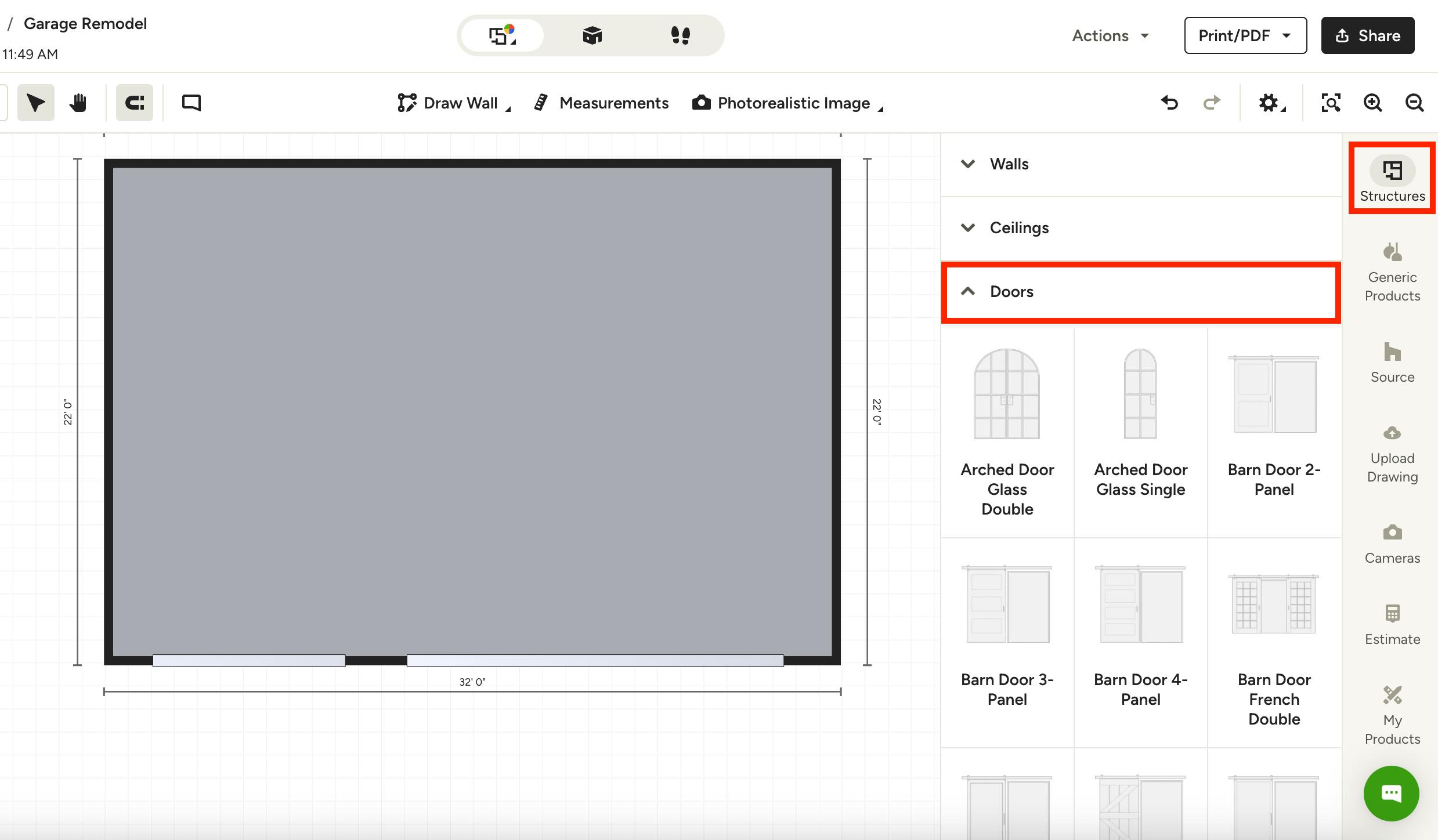Switch to 2D floor plan view
The width and height of the screenshot is (1438, 840).
tap(503, 35)
